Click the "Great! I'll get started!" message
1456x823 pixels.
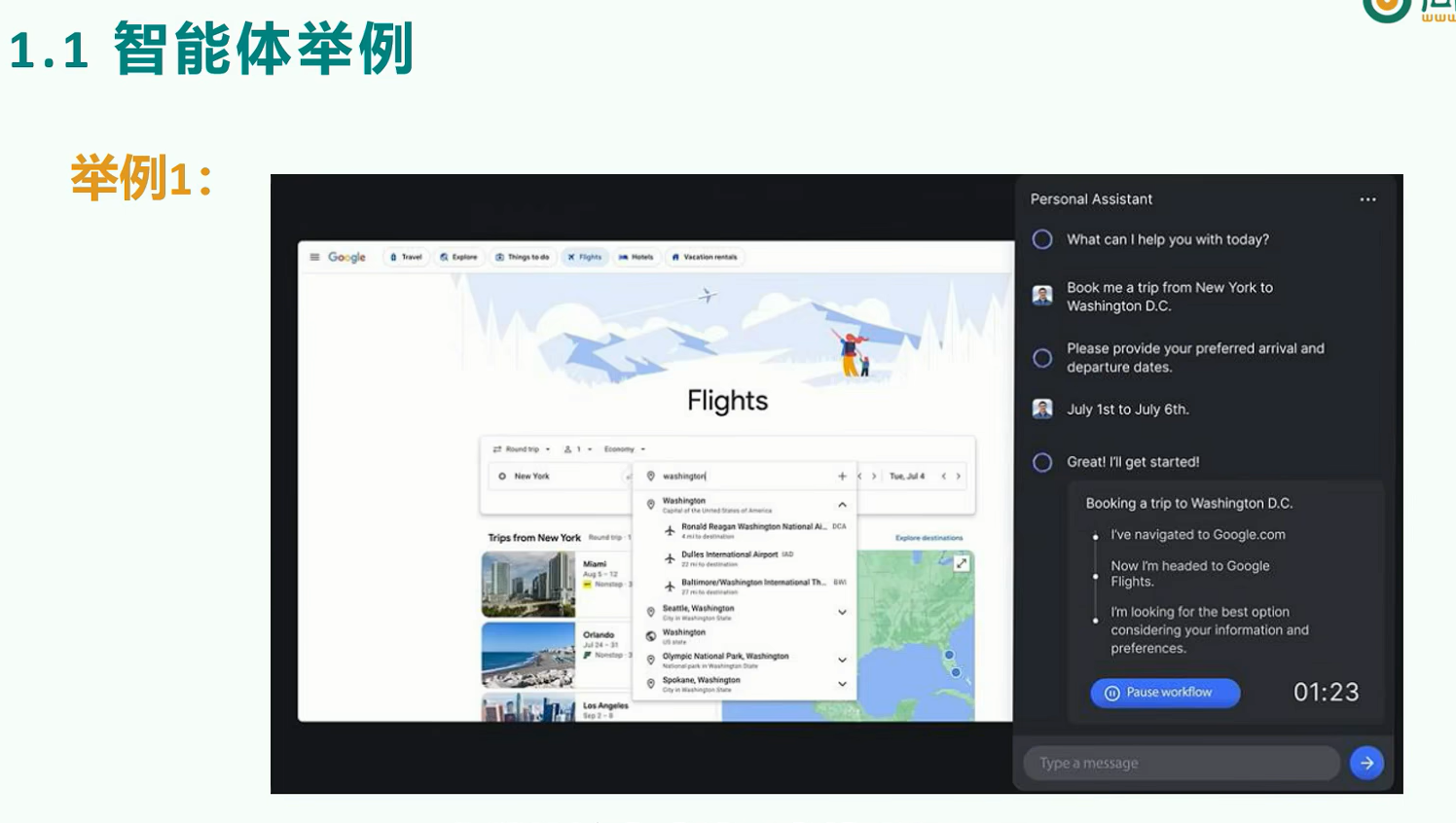tap(1133, 462)
